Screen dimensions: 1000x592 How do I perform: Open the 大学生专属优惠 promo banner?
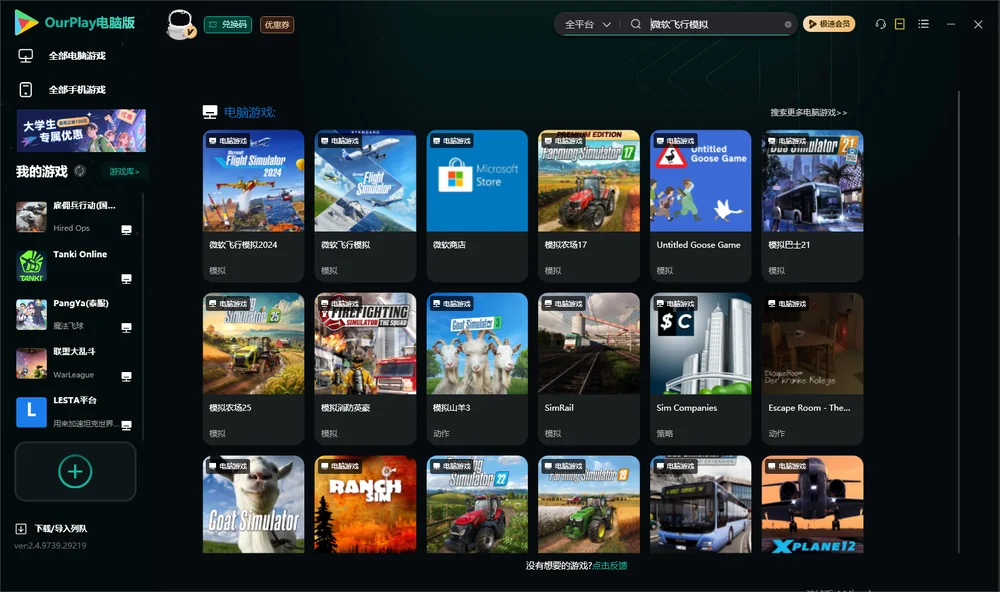click(81, 130)
